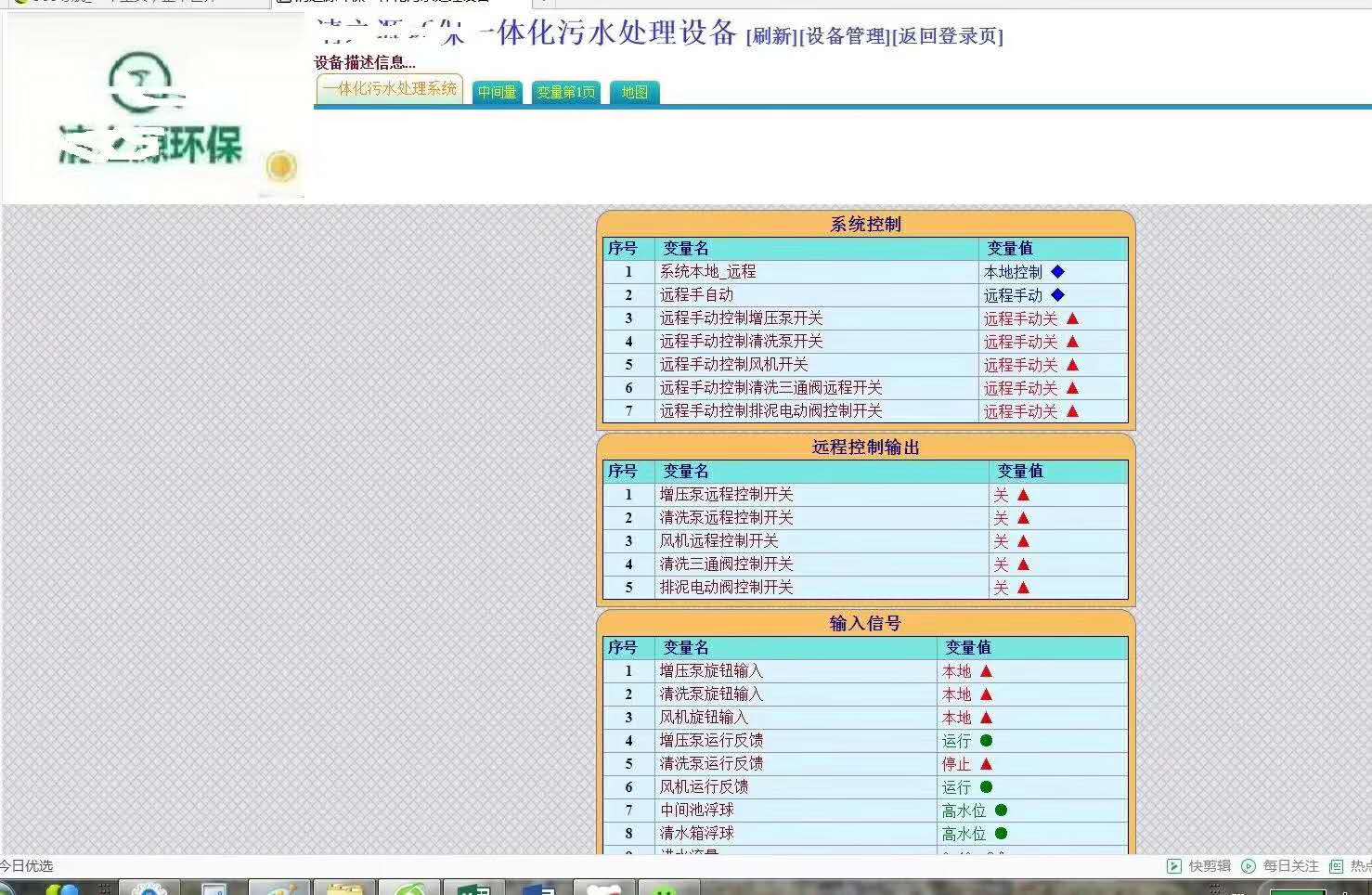Open the [设备管理] link
This screenshot has width=1372, height=895.
pos(845,36)
